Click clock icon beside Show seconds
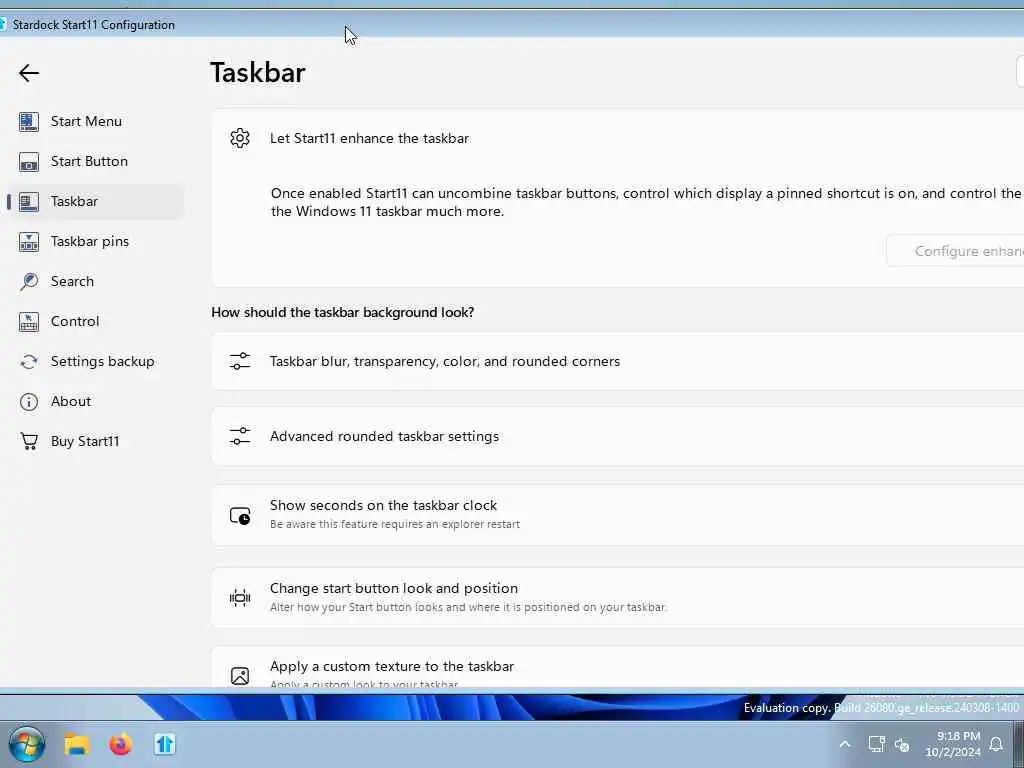 [240, 516]
